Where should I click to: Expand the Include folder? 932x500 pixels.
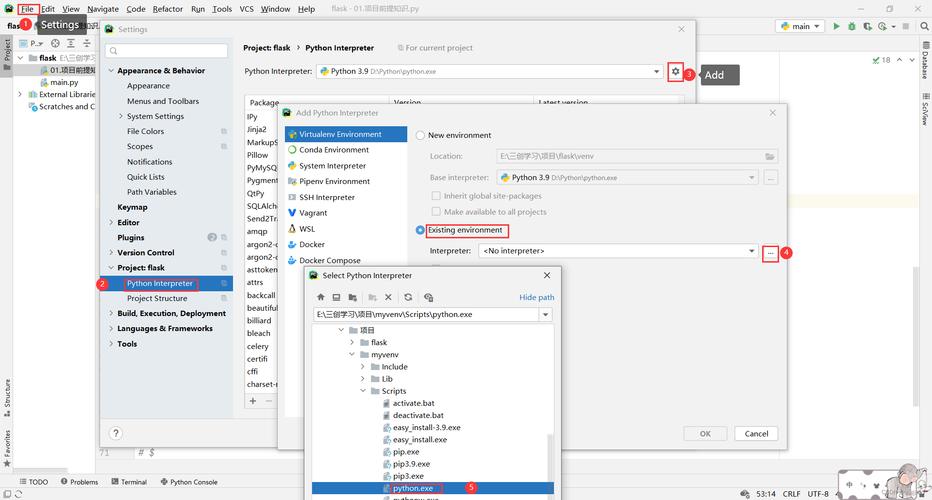363,367
